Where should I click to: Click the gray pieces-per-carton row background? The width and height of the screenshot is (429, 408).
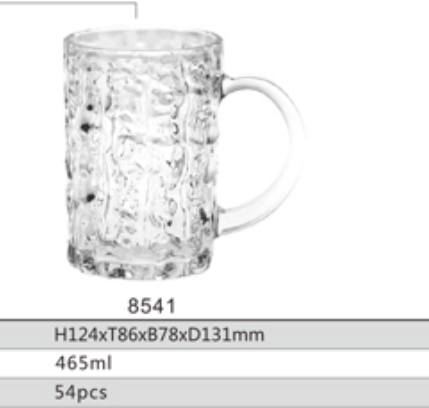tap(267, 392)
